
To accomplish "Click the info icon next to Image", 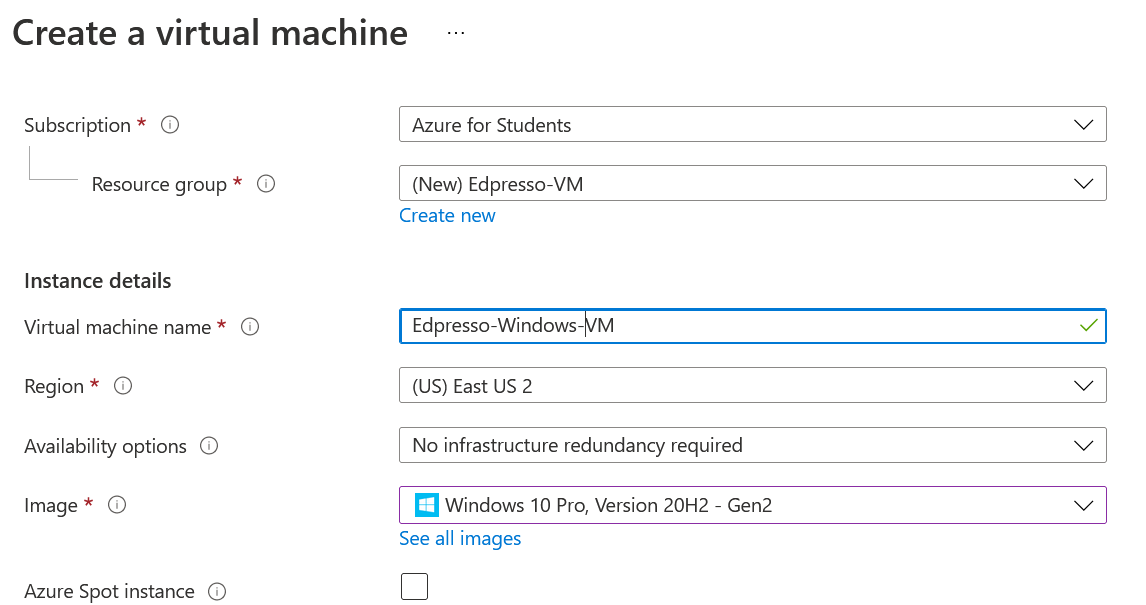I will point(117,505).
